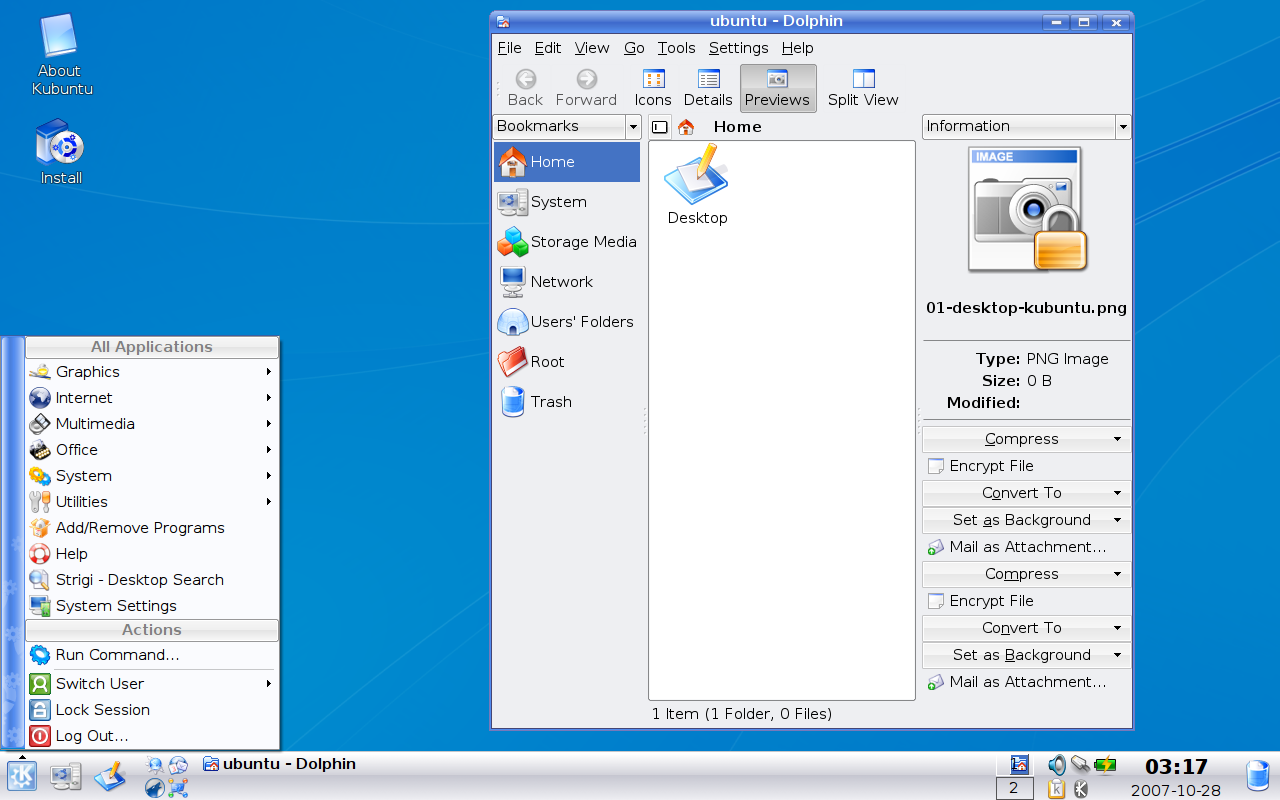This screenshot has height=800, width=1280.
Task: Click the network cable tray icon
Action: click(1080, 766)
